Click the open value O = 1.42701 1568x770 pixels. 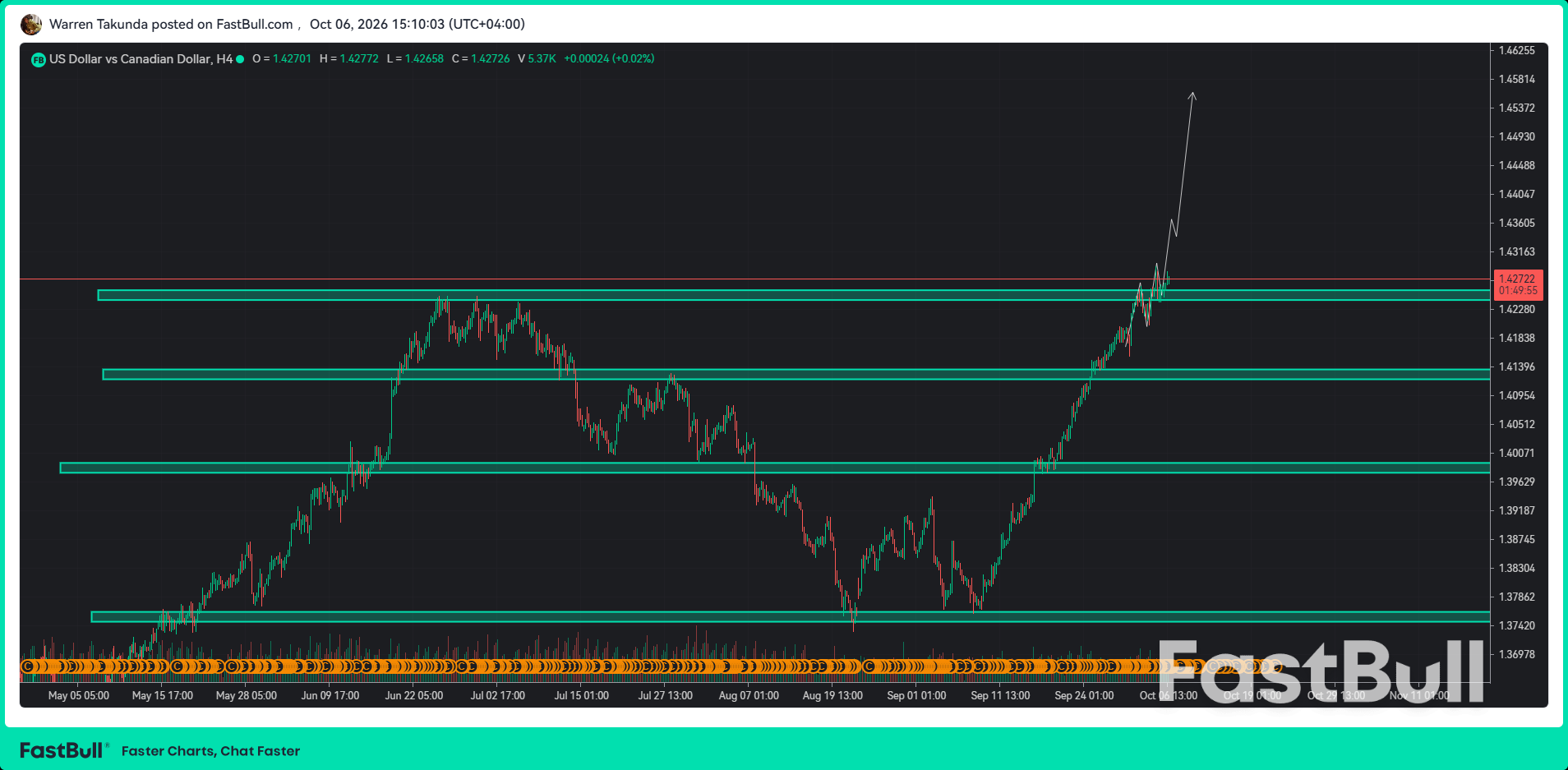point(282,59)
